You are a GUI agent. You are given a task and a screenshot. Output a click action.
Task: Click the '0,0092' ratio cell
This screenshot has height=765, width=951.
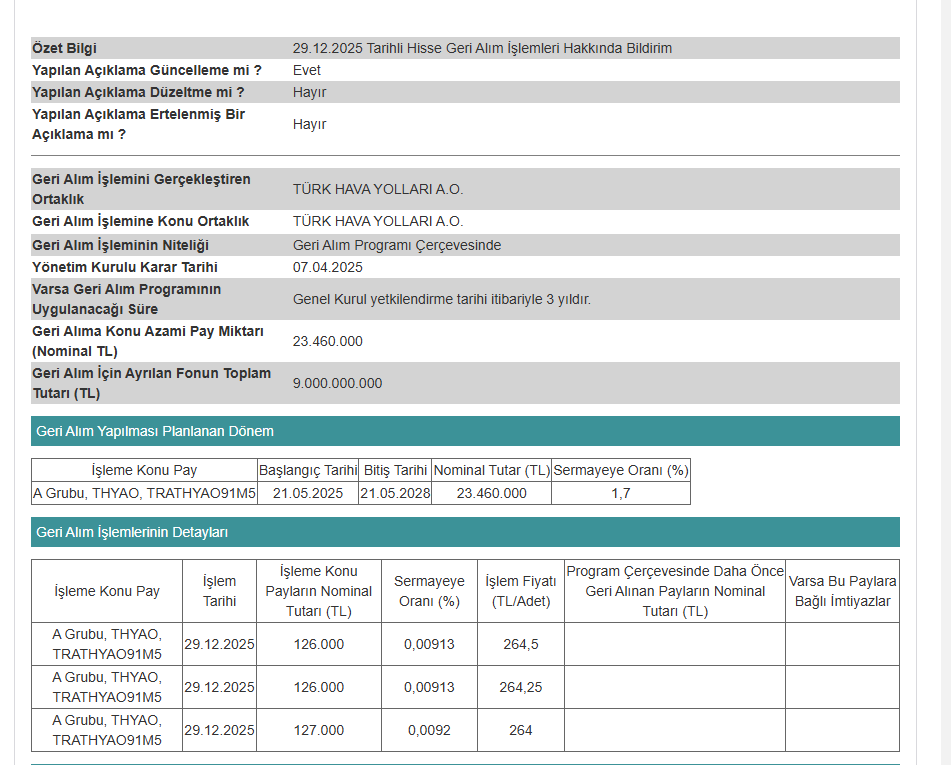point(429,730)
